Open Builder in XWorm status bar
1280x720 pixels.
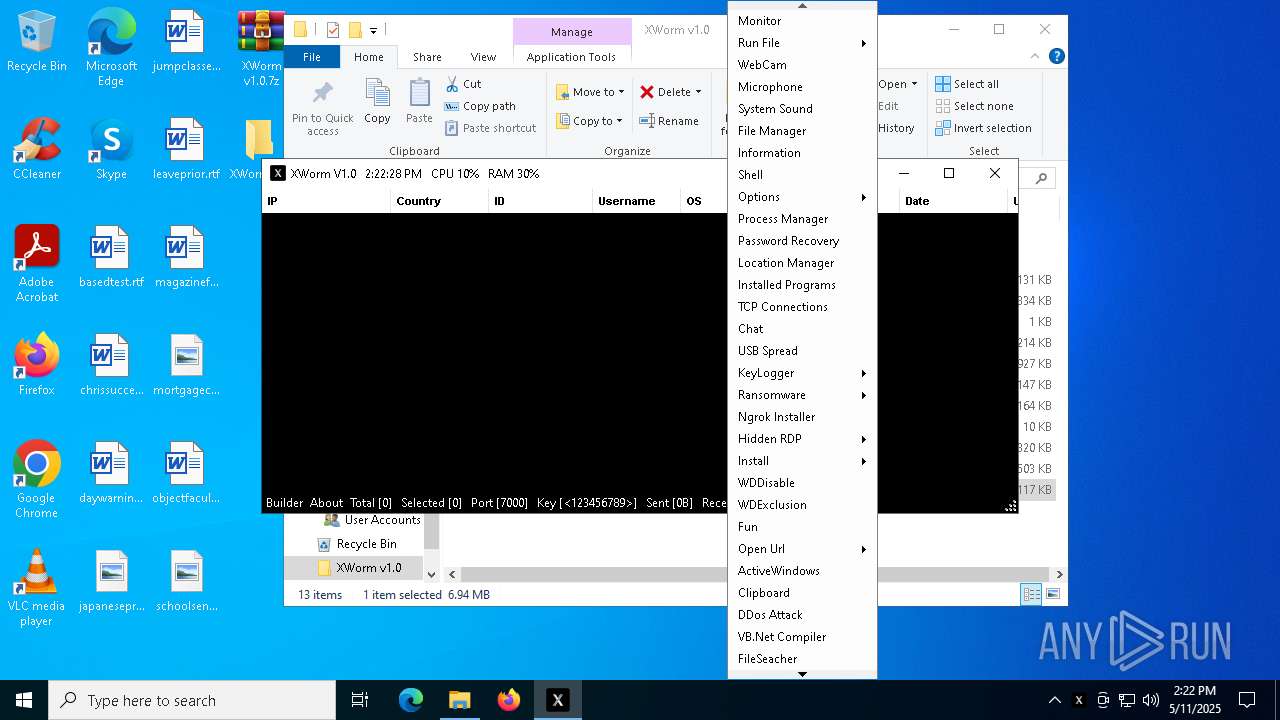point(285,503)
